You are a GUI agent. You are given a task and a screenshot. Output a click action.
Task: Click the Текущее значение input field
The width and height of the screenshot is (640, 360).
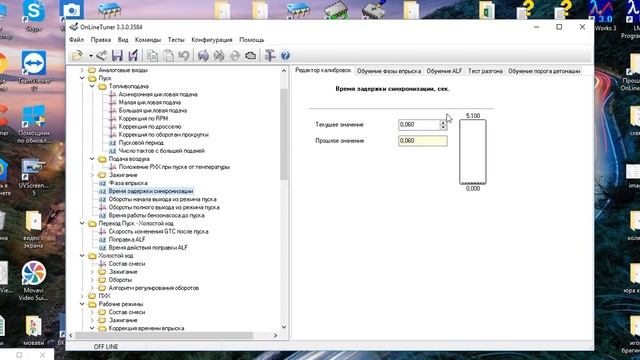pos(419,125)
